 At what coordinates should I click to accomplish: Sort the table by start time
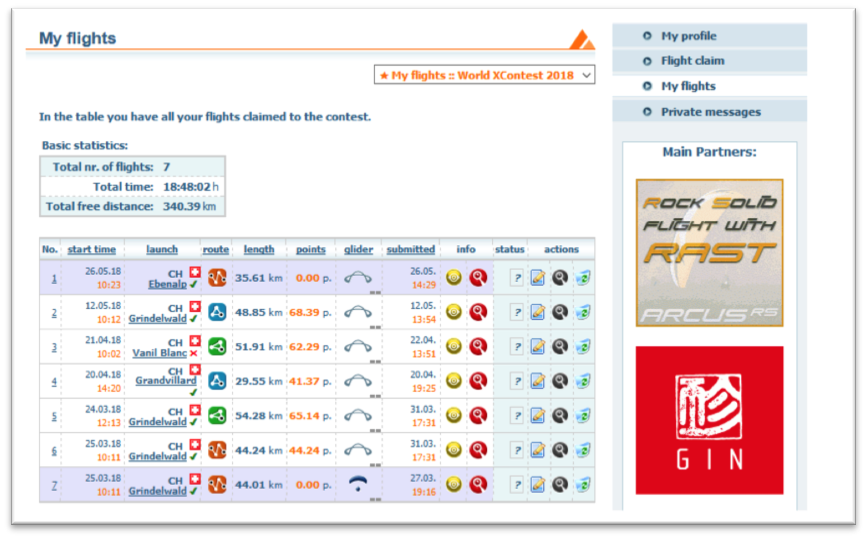click(91, 249)
